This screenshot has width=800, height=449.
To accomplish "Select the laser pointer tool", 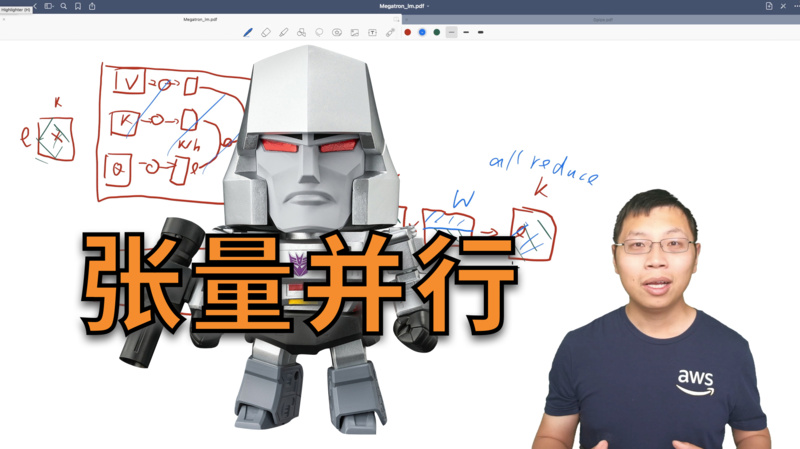I will pos(390,32).
